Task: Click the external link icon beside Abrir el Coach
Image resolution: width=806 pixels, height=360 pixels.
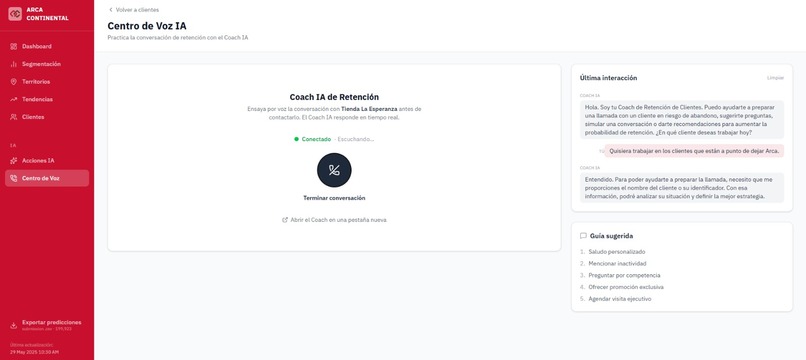Action: tap(285, 220)
